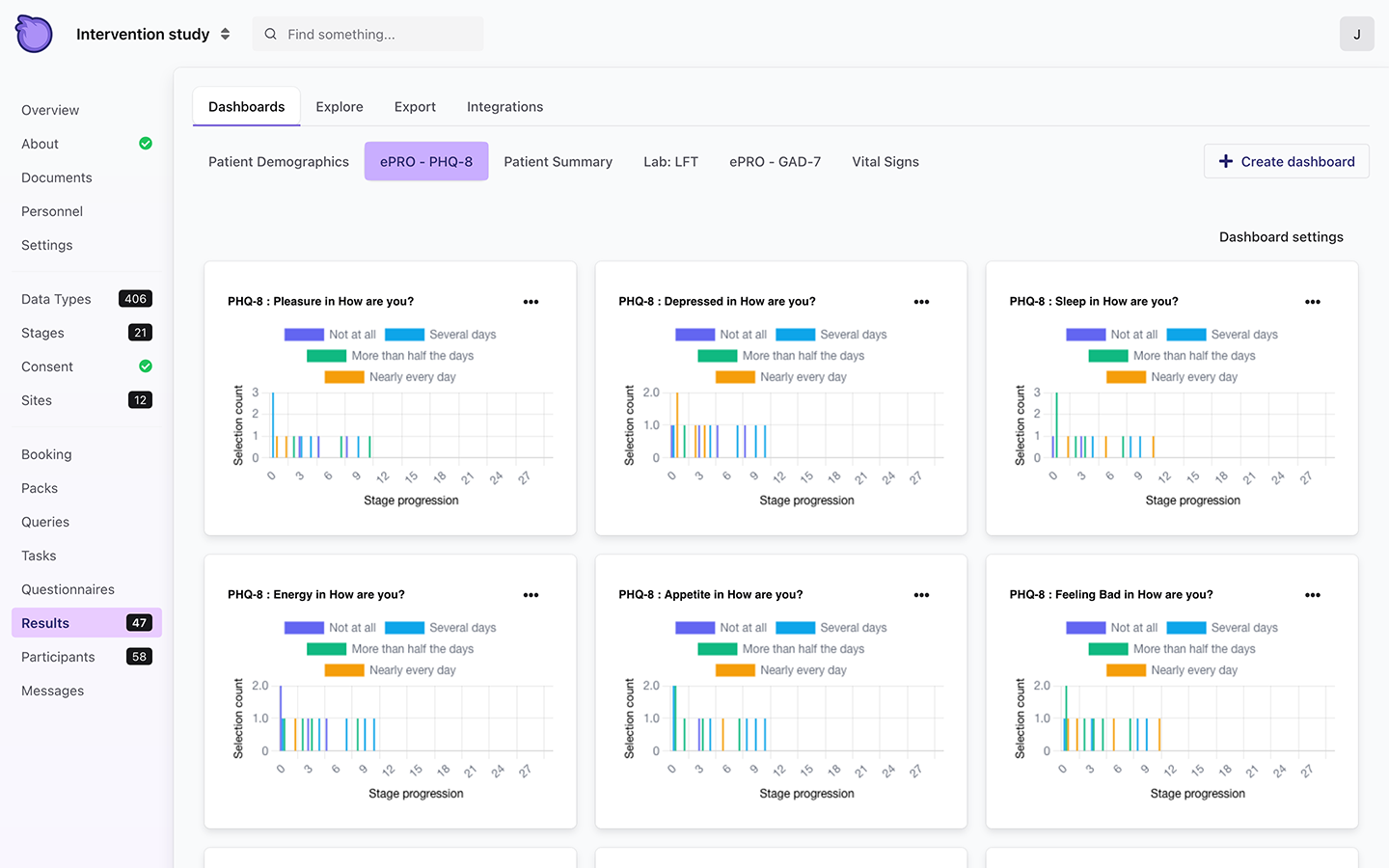Toggle More than half legend in Sleep chart
Image resolution: width=1389 pixels, height=868 pixels.
click(1172, 356)
